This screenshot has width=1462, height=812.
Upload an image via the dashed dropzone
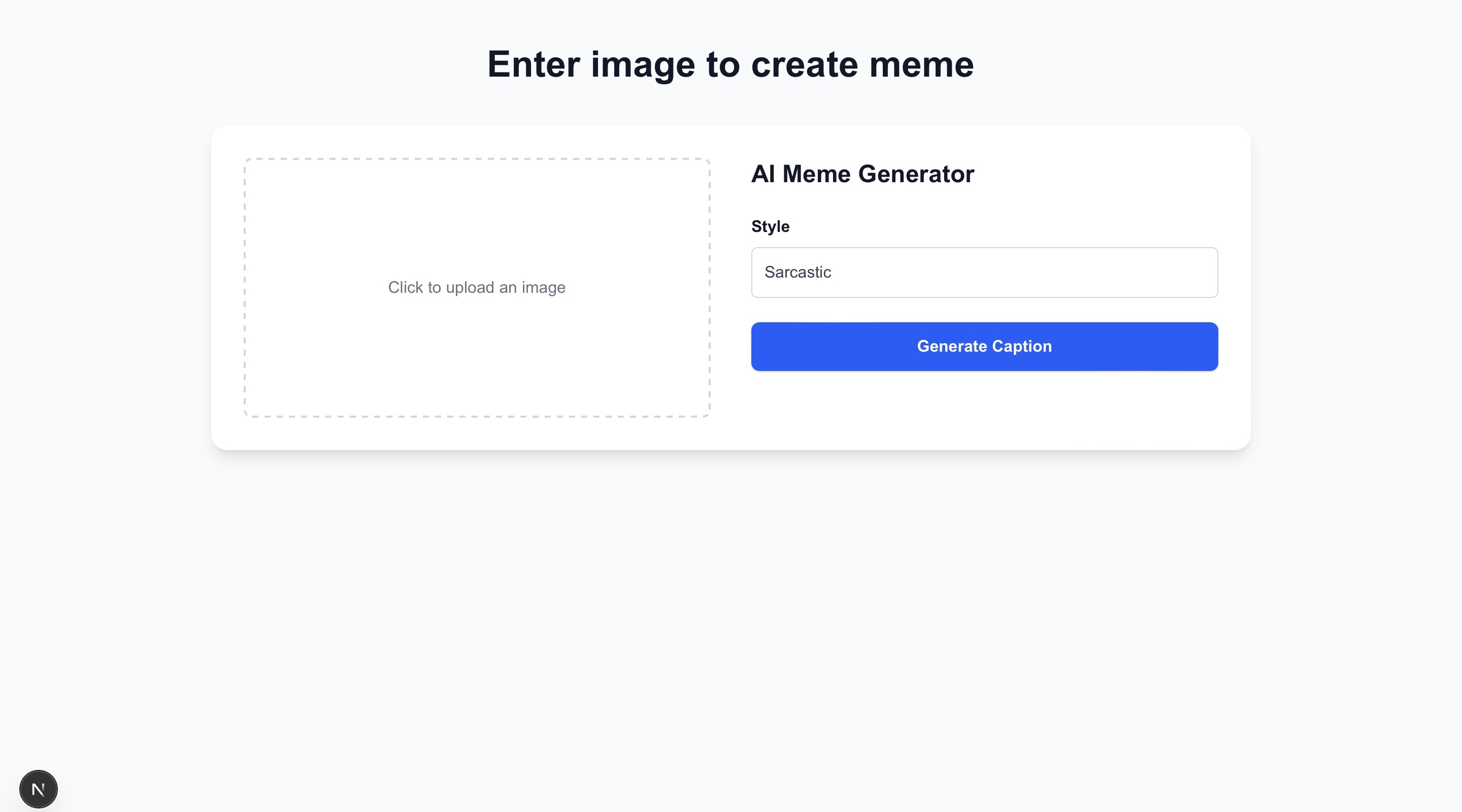(477, 352)
